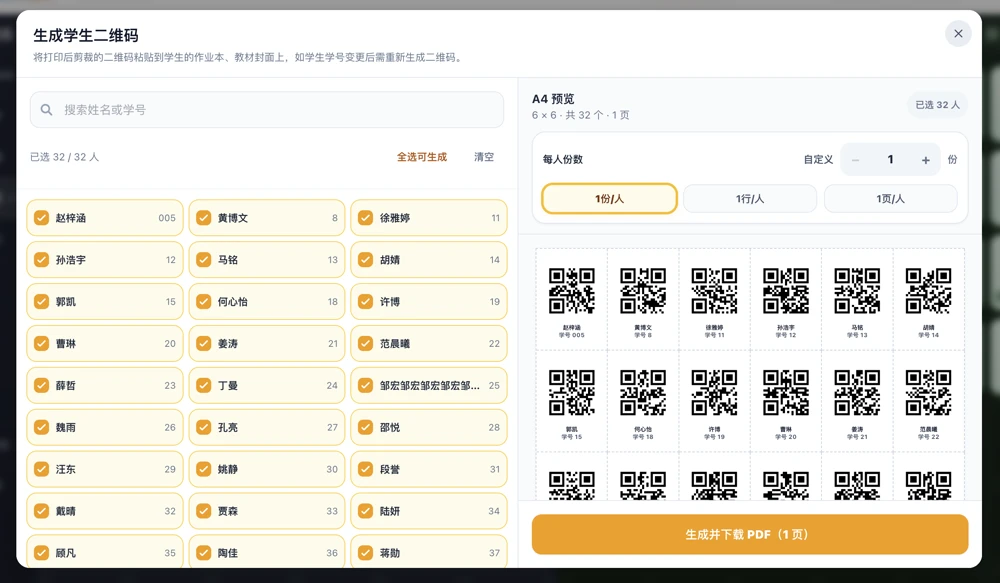This screenshot has width=1000, height=583.
Task: Click the A4 预览 heading
Action: click(553, 99)
